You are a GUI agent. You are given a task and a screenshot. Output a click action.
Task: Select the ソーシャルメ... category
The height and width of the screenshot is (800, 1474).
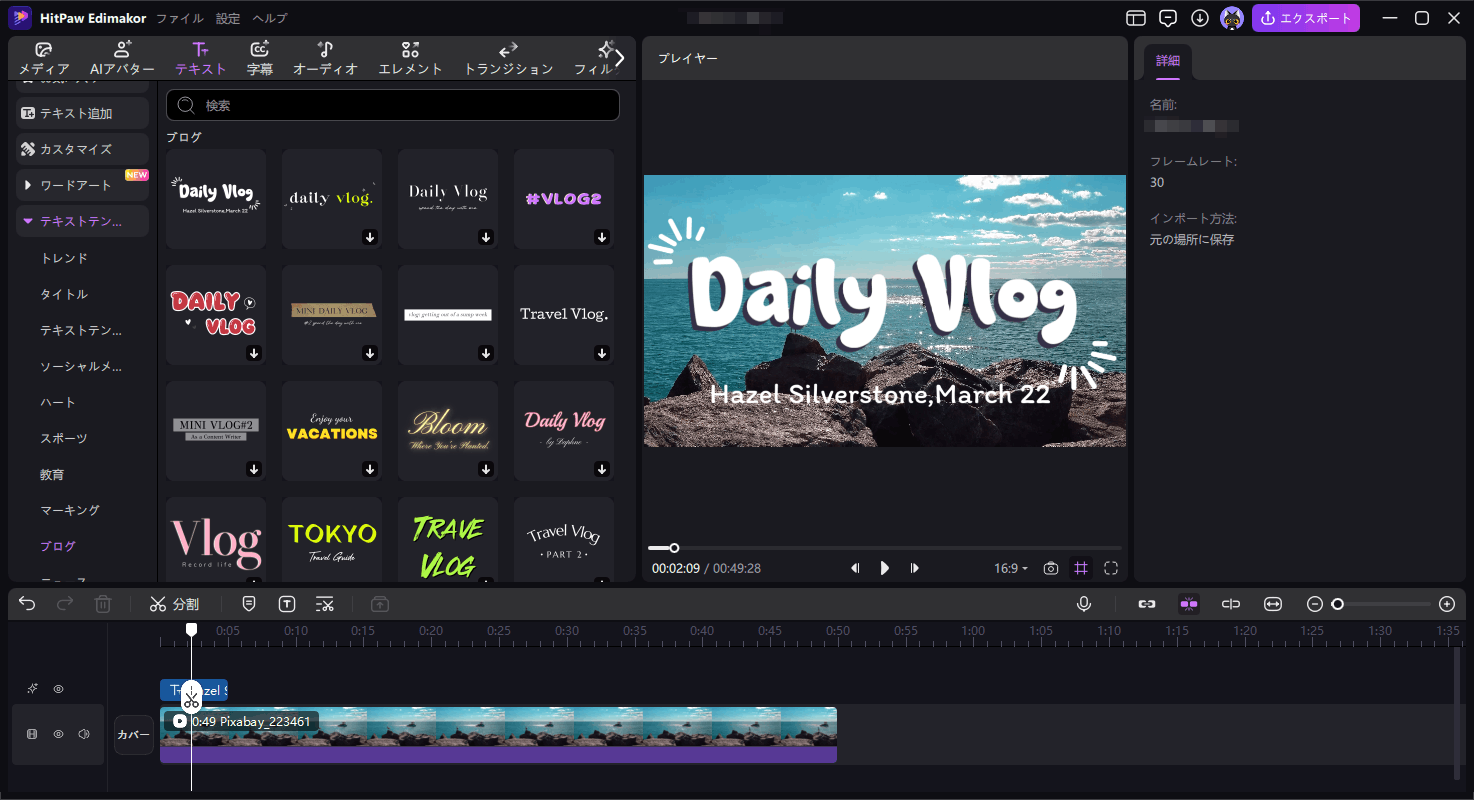coord(81,366)
